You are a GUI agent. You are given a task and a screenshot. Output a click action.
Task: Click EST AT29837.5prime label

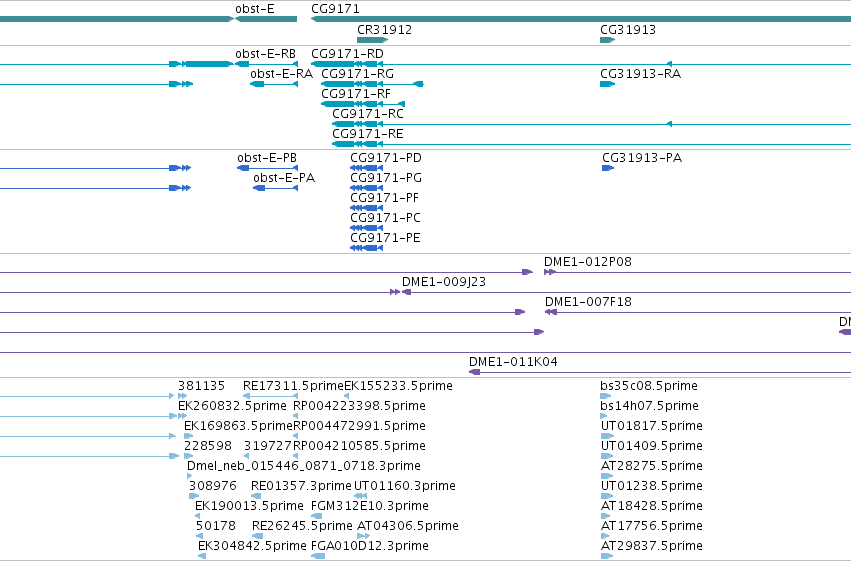tap(652, 547)
